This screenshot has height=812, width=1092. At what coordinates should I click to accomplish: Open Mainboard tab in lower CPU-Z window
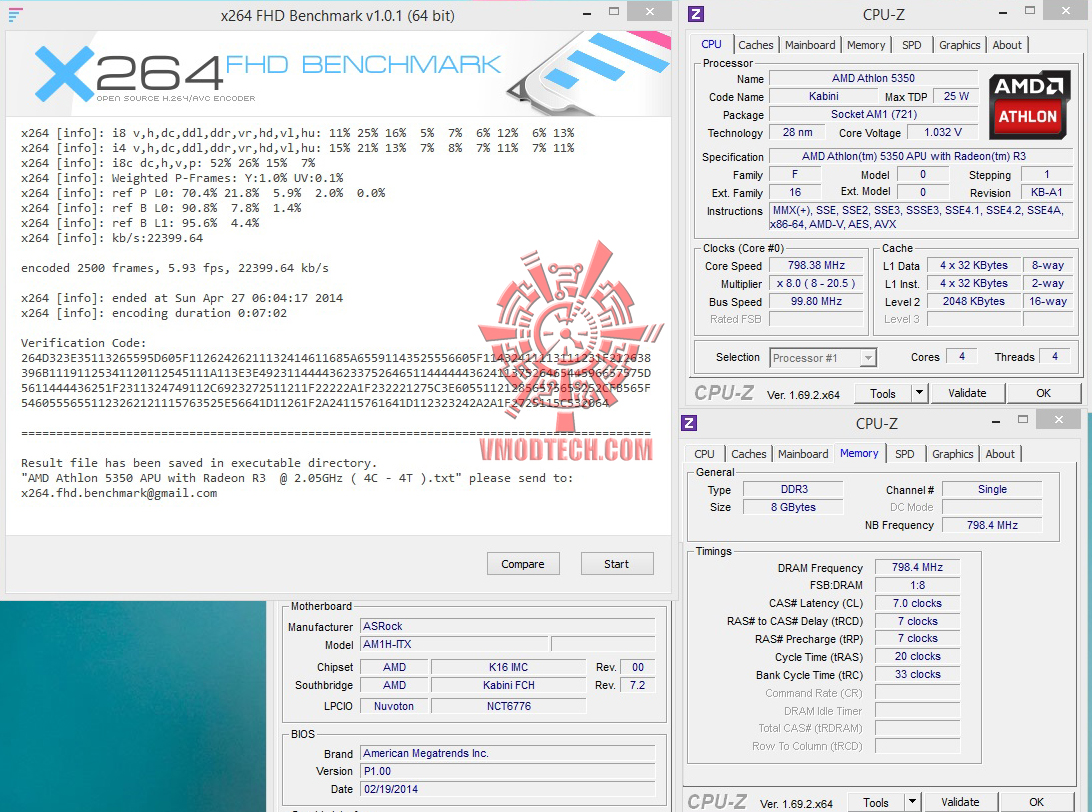803,454
